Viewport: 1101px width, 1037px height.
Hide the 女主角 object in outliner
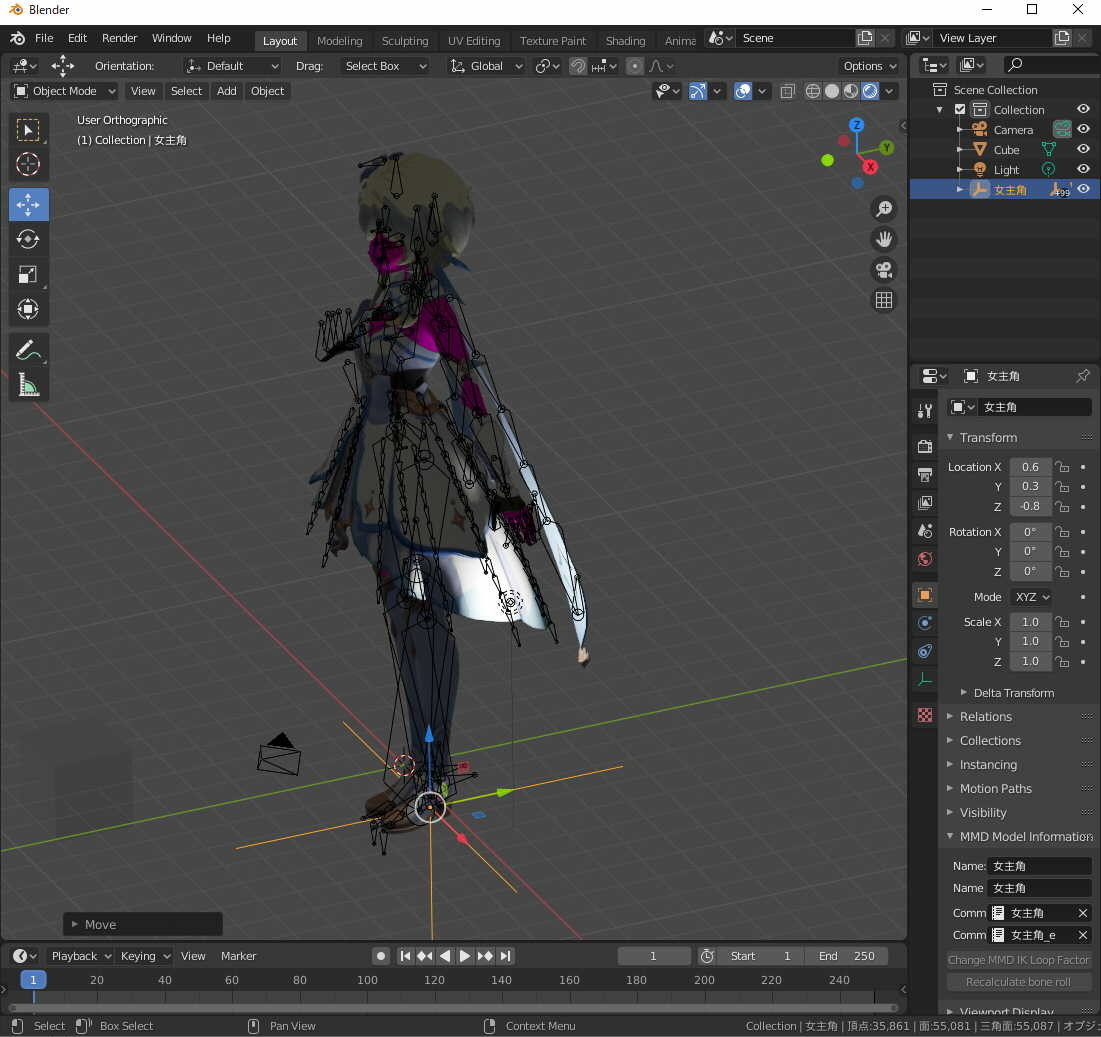(x=1083, y=189)
